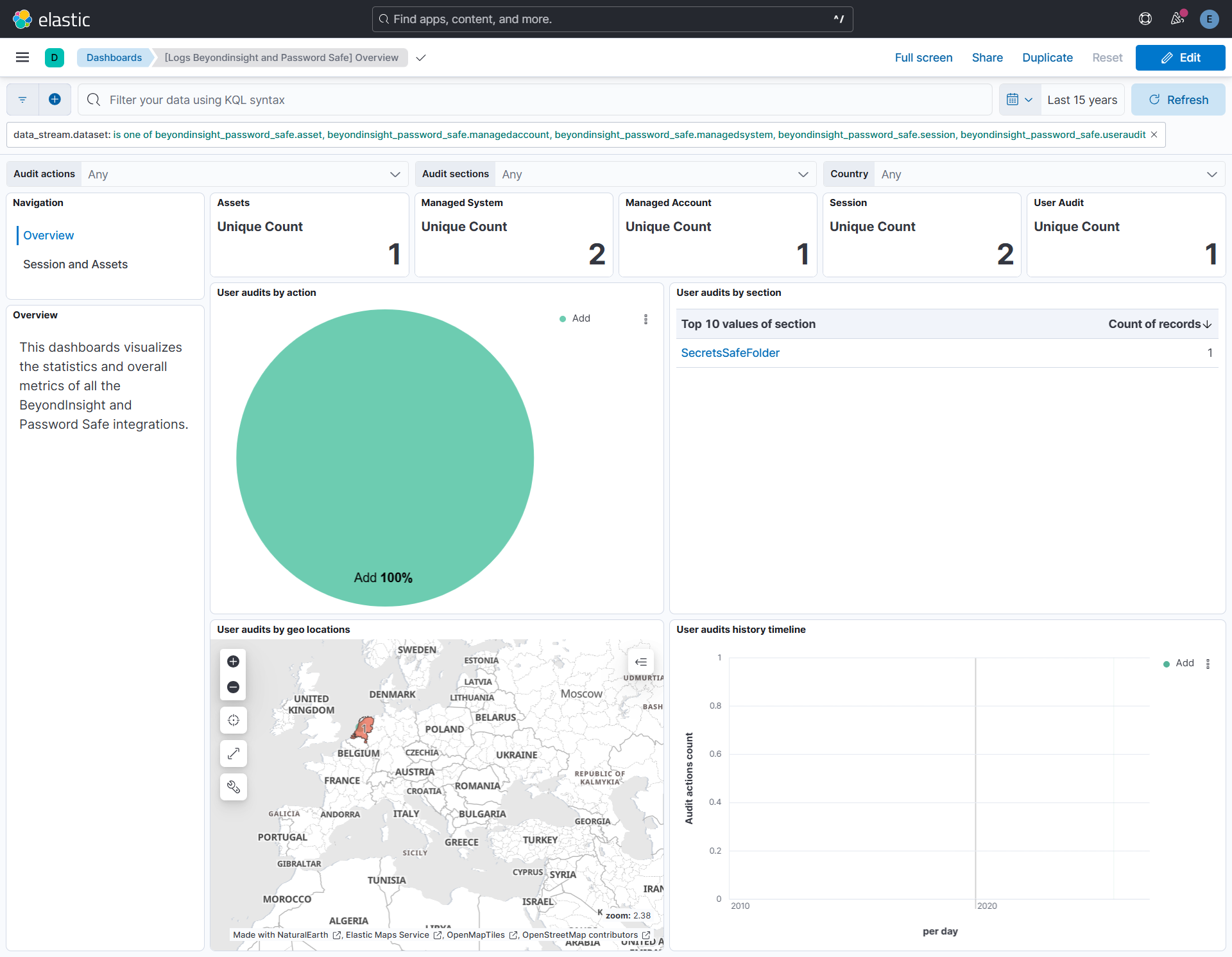Screen dimensions: 1232x957
Task: Toggle the Add series in pie legend
Action: pyautogui.click(x=580, y=318)
